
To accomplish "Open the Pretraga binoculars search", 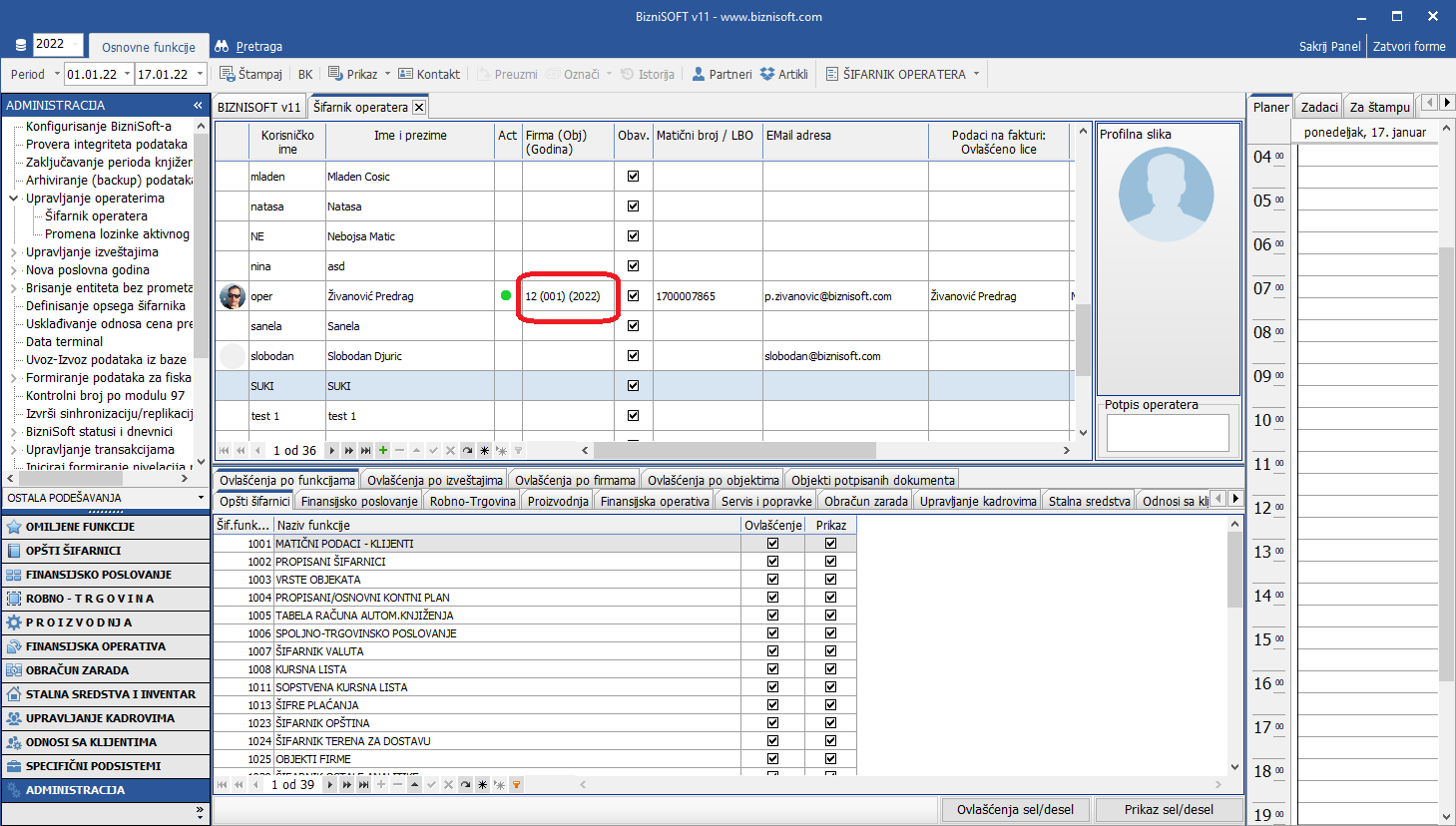I will click(222, 46).
